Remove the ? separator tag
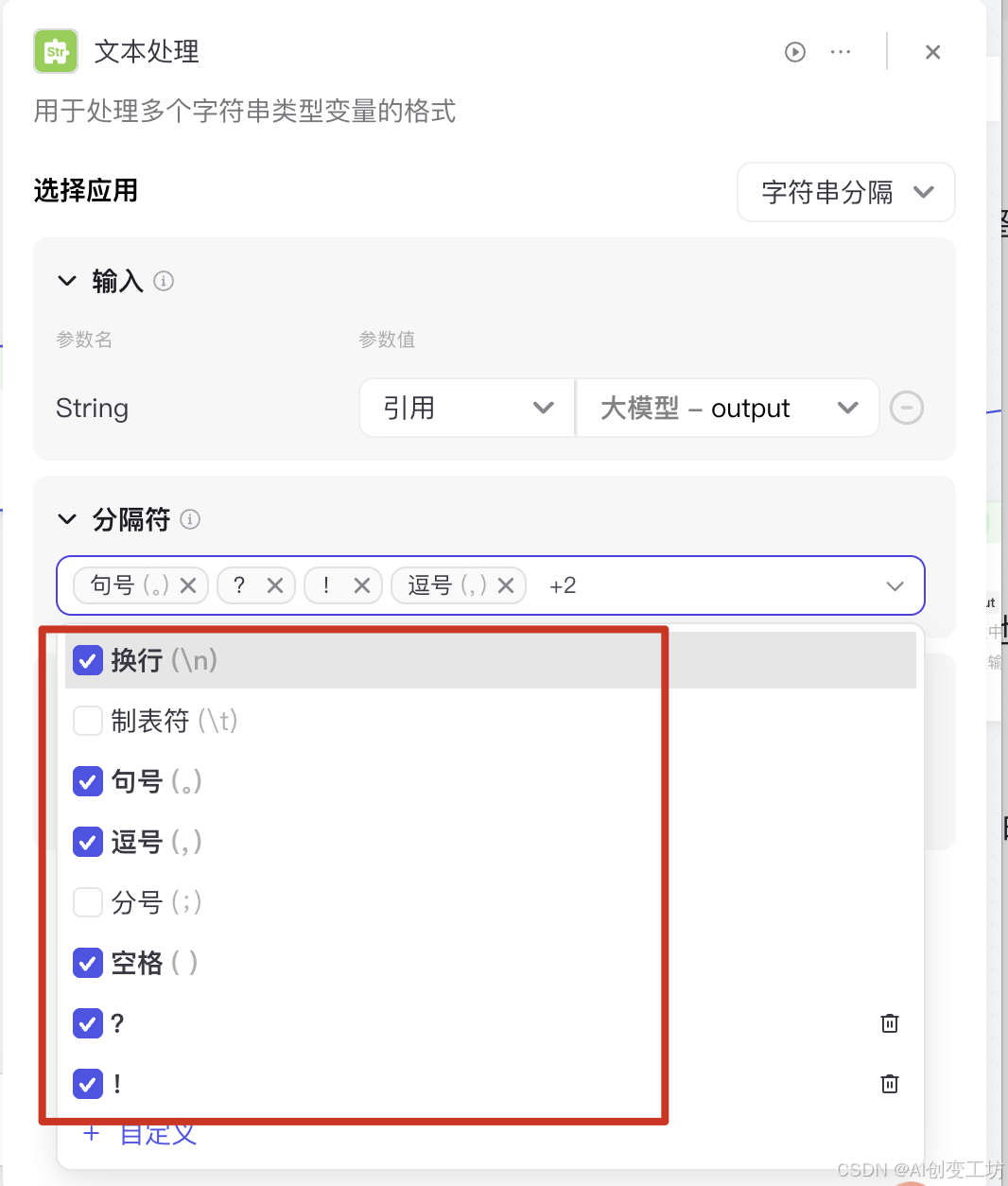Image resolution: width=1008 pixels, height=1186 pixels. click(275, 585)
